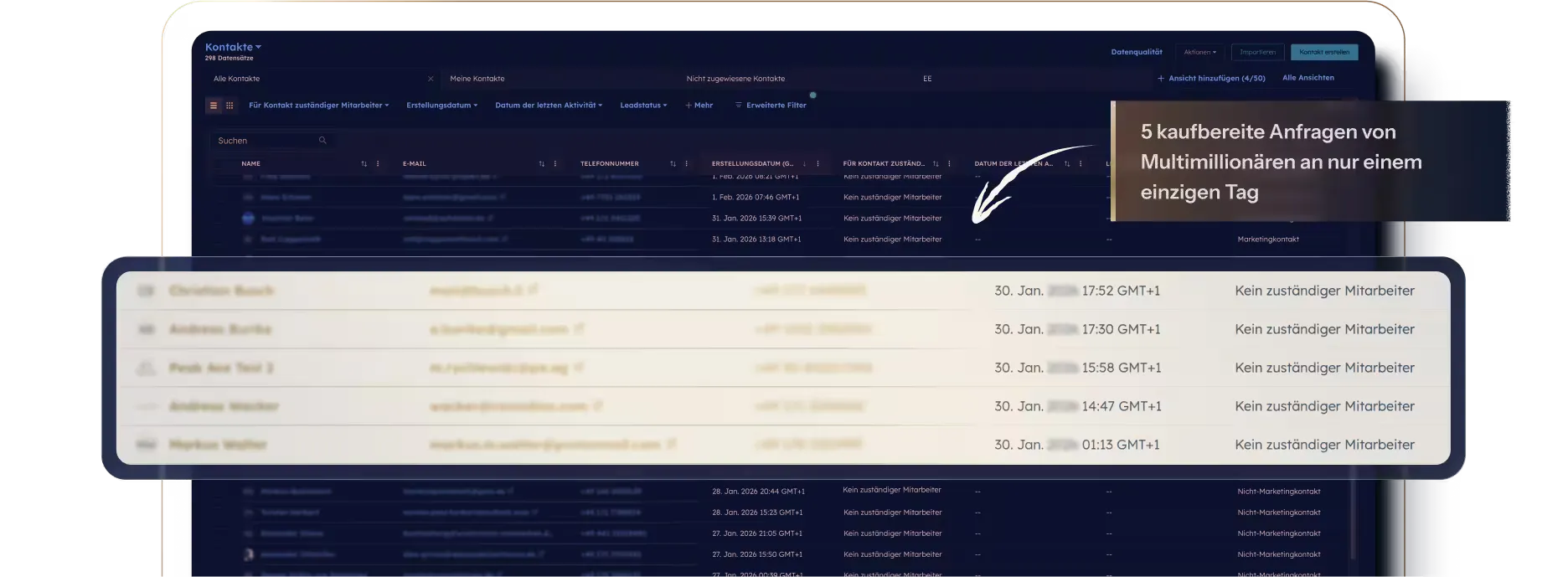This screenshot has height=577, width=1568.
Task: Click the Kontakt erstellen button
Action: point(1324,52)
